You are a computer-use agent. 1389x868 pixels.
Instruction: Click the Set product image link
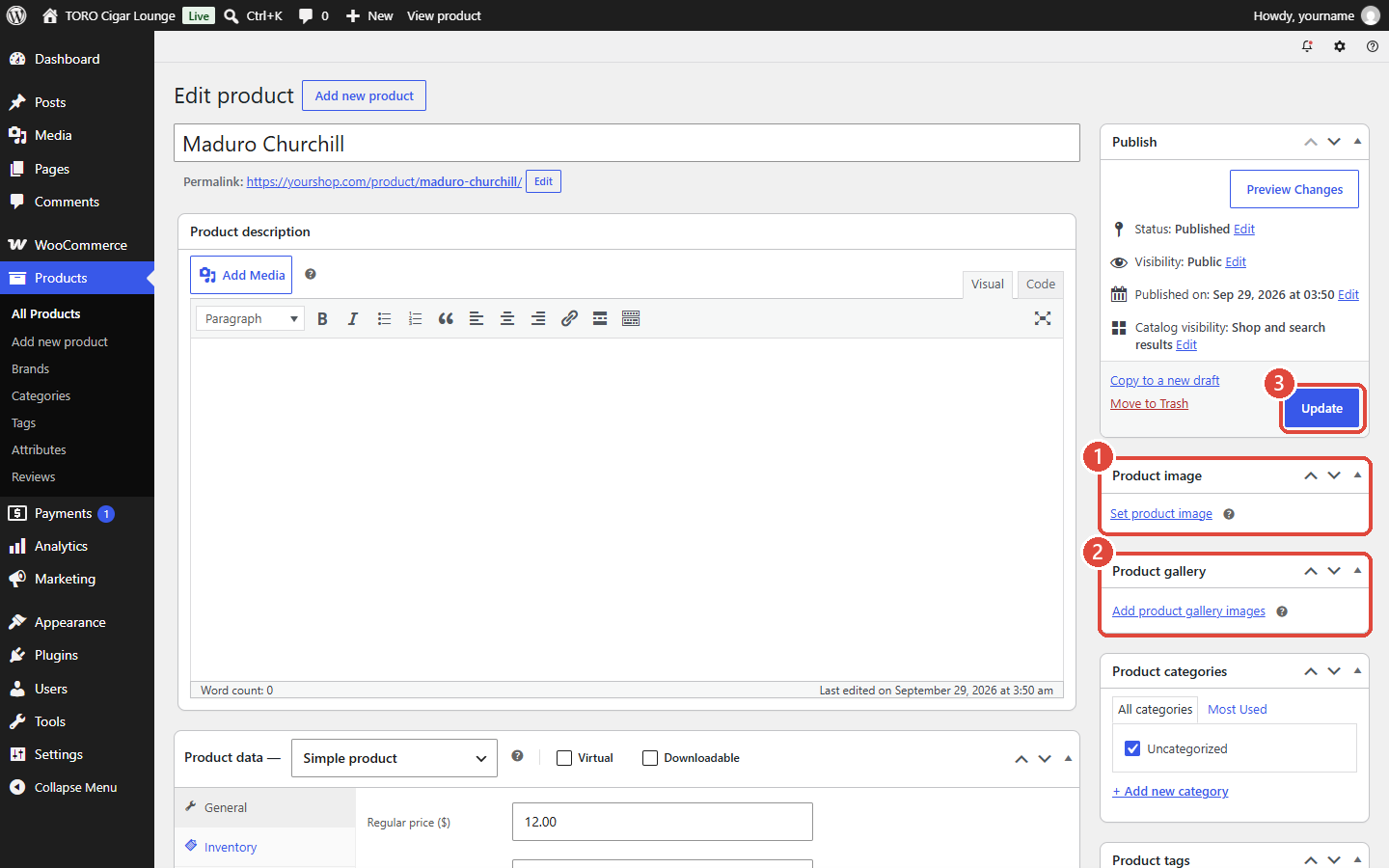click(1161, 514)
